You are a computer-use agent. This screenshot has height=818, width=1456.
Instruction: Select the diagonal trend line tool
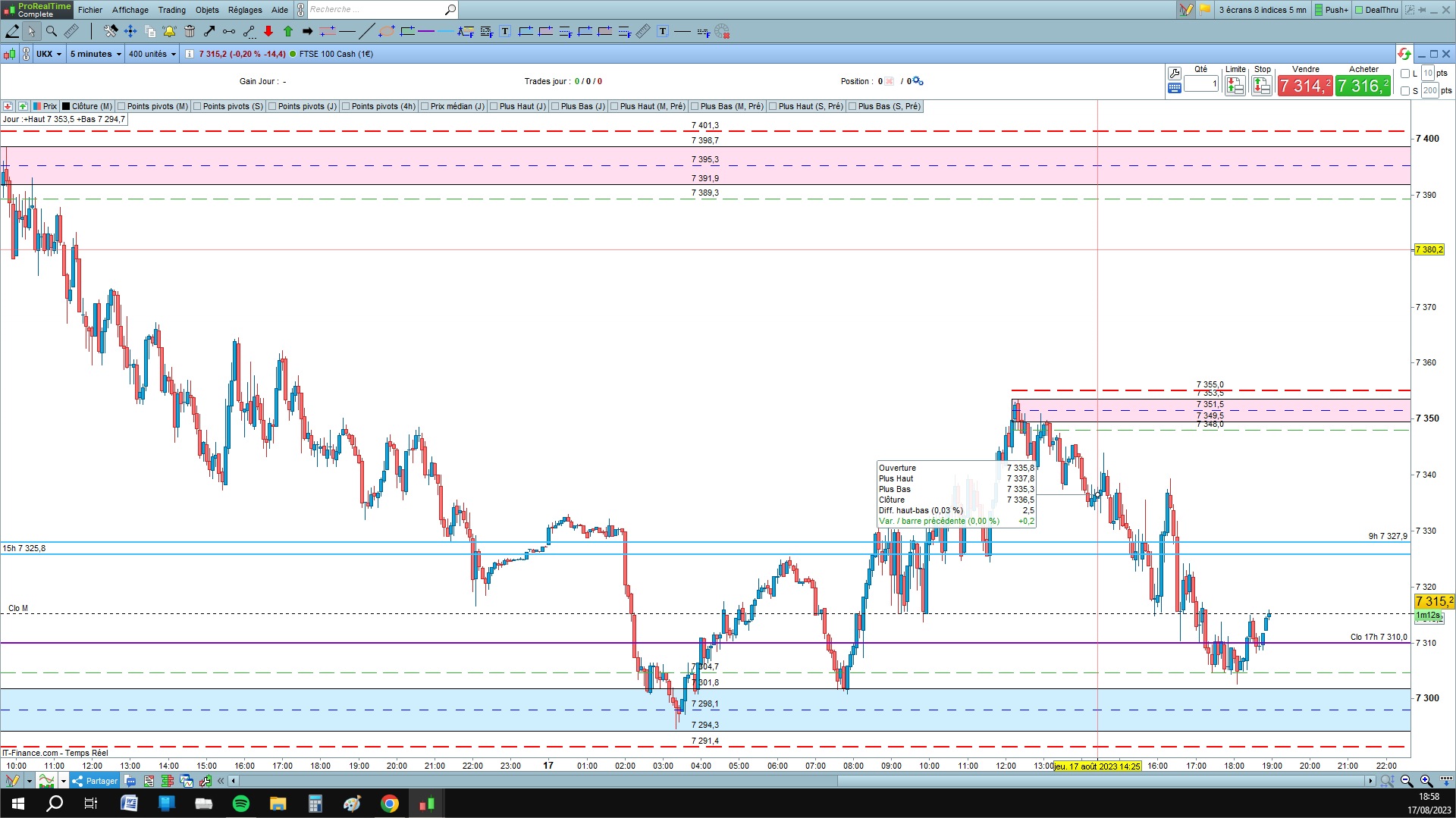click(x=366, y=31)
